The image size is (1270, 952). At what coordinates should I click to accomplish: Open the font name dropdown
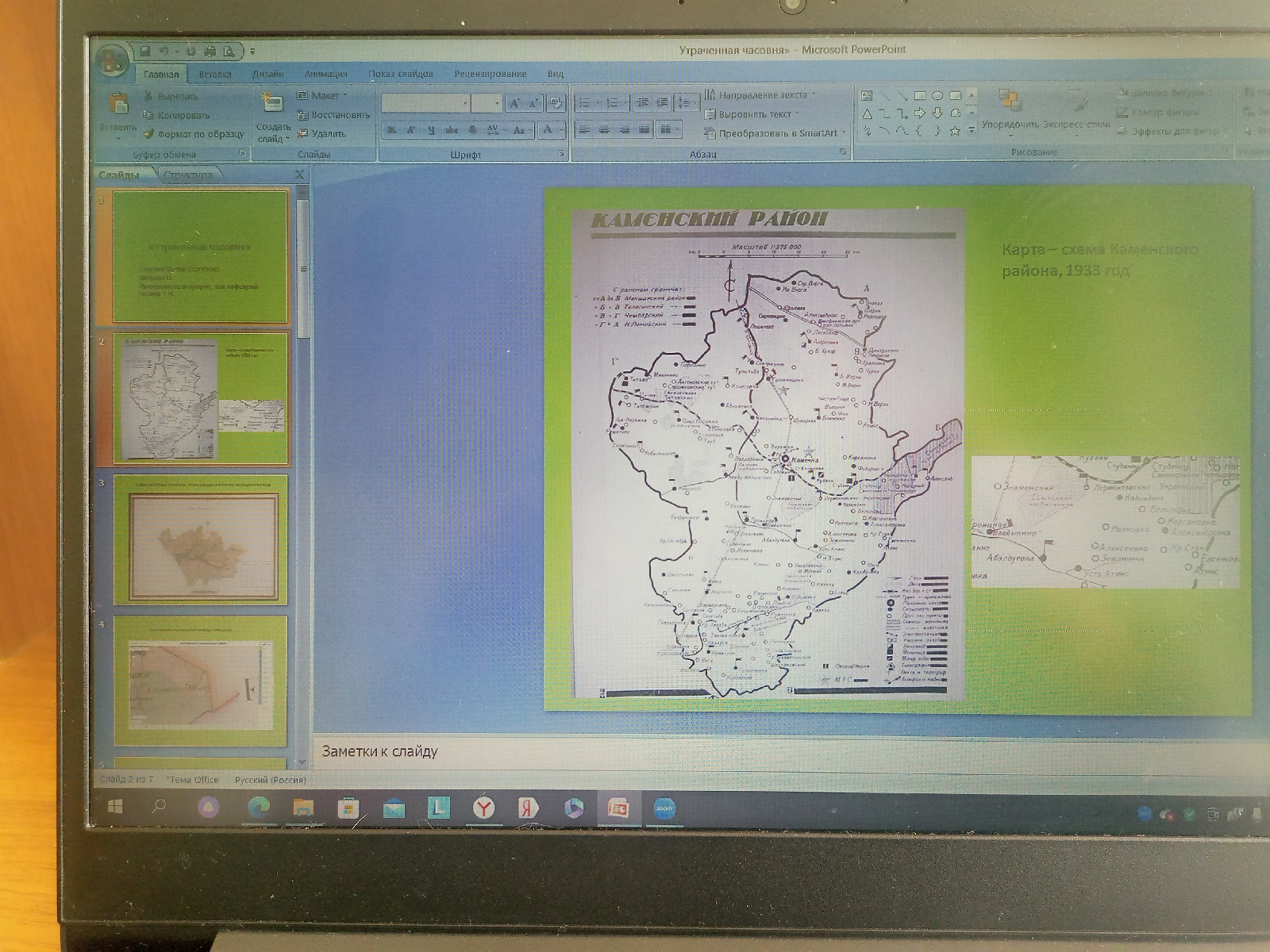tap(465, 103)
